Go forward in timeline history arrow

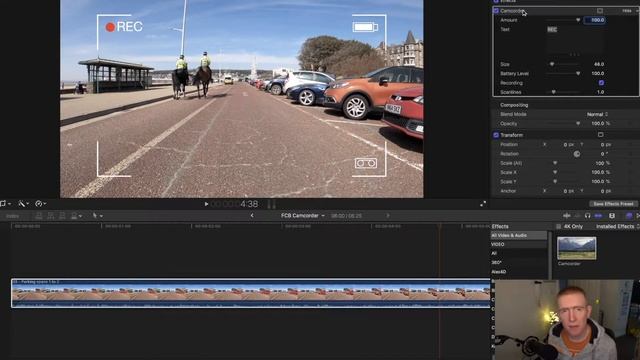point(388,216)
